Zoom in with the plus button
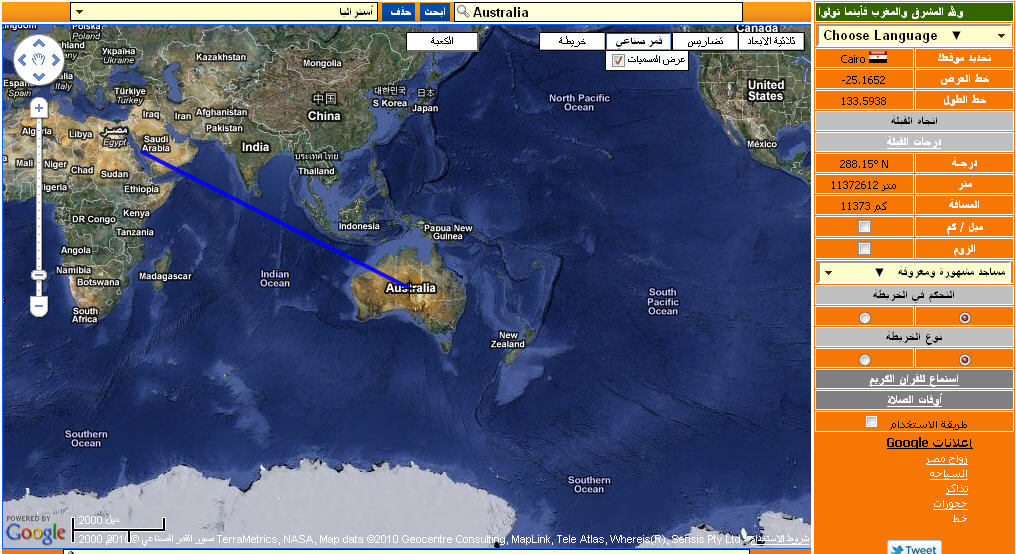The height and width of the screenshot is (554, 1016). 39,107
